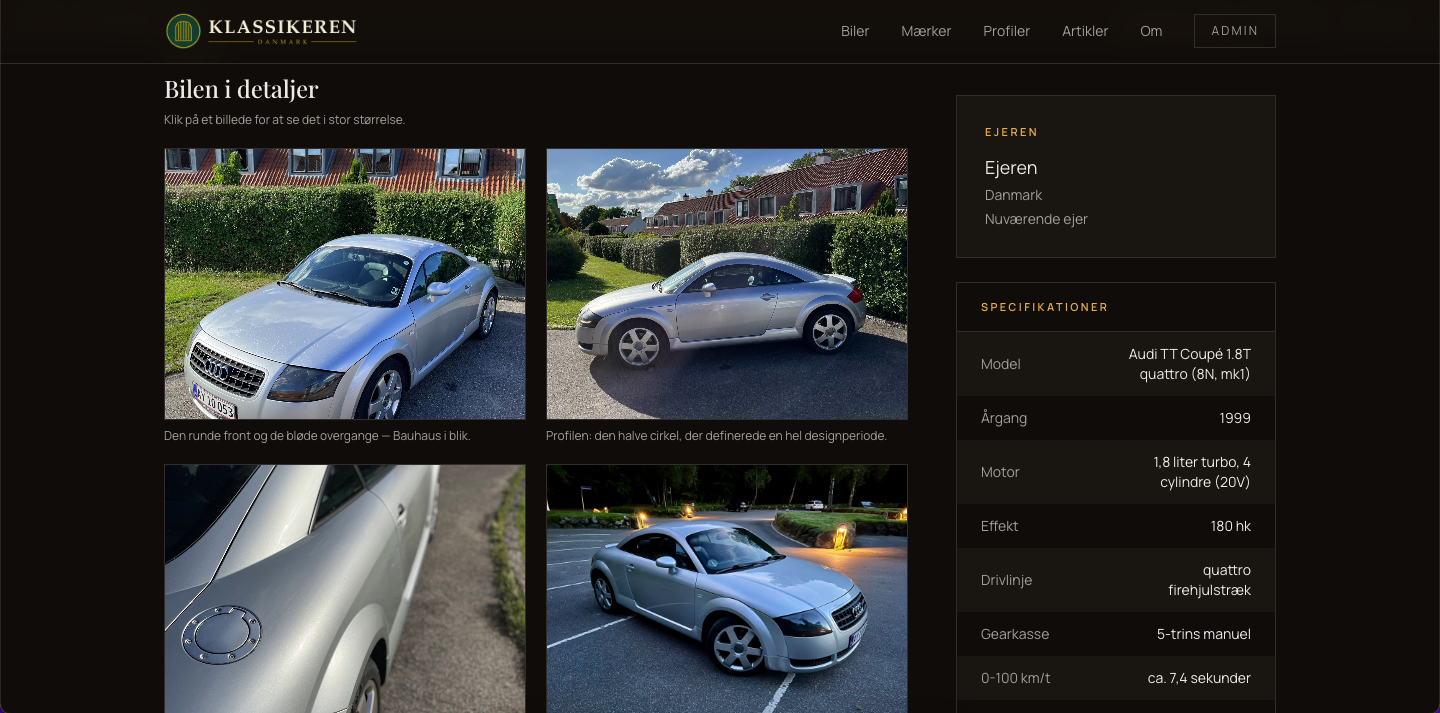Click the 'Årgang' label
The image size is (1440, 713).
pos(1004,418)
